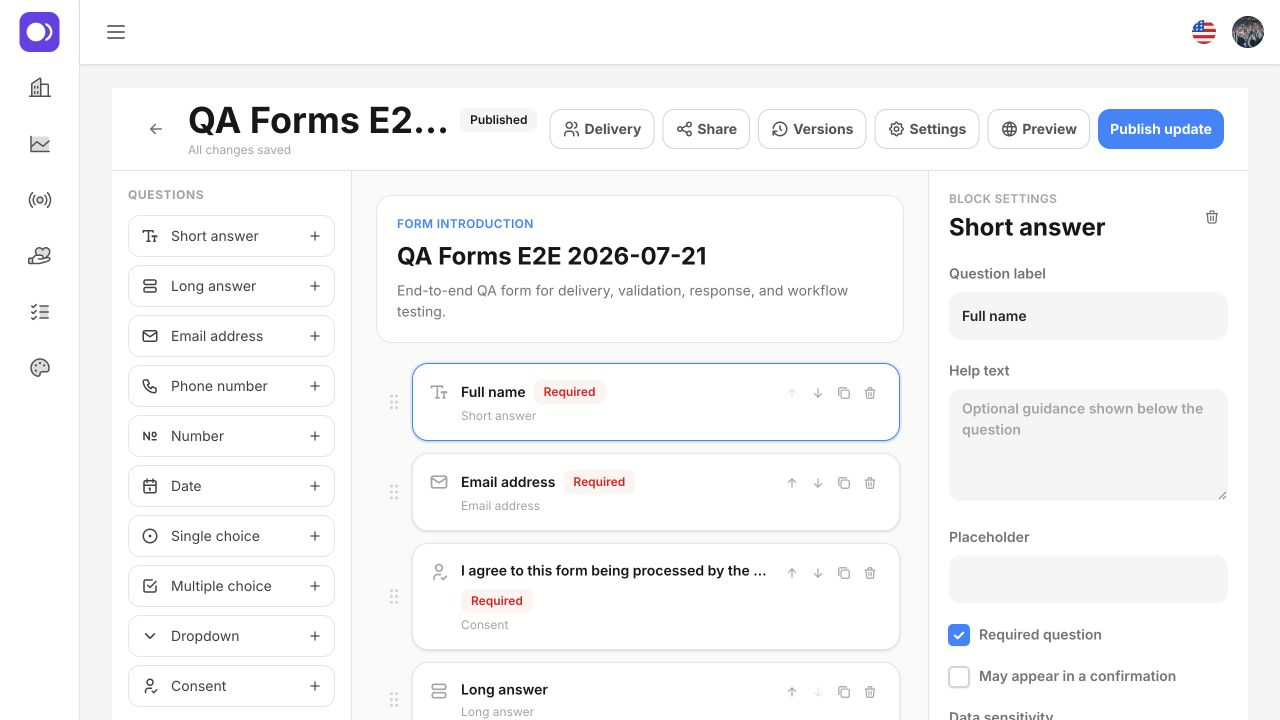Delete the Email address block
This screenshot has height=720, width=1280.
[x=870, y=483]
